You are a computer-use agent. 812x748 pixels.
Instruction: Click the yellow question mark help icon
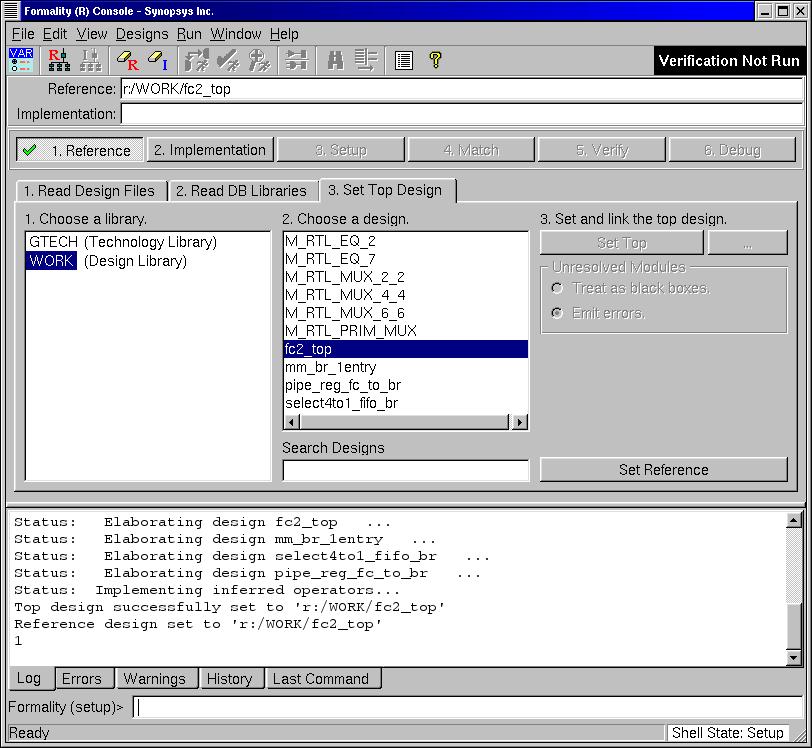(436, 60)
